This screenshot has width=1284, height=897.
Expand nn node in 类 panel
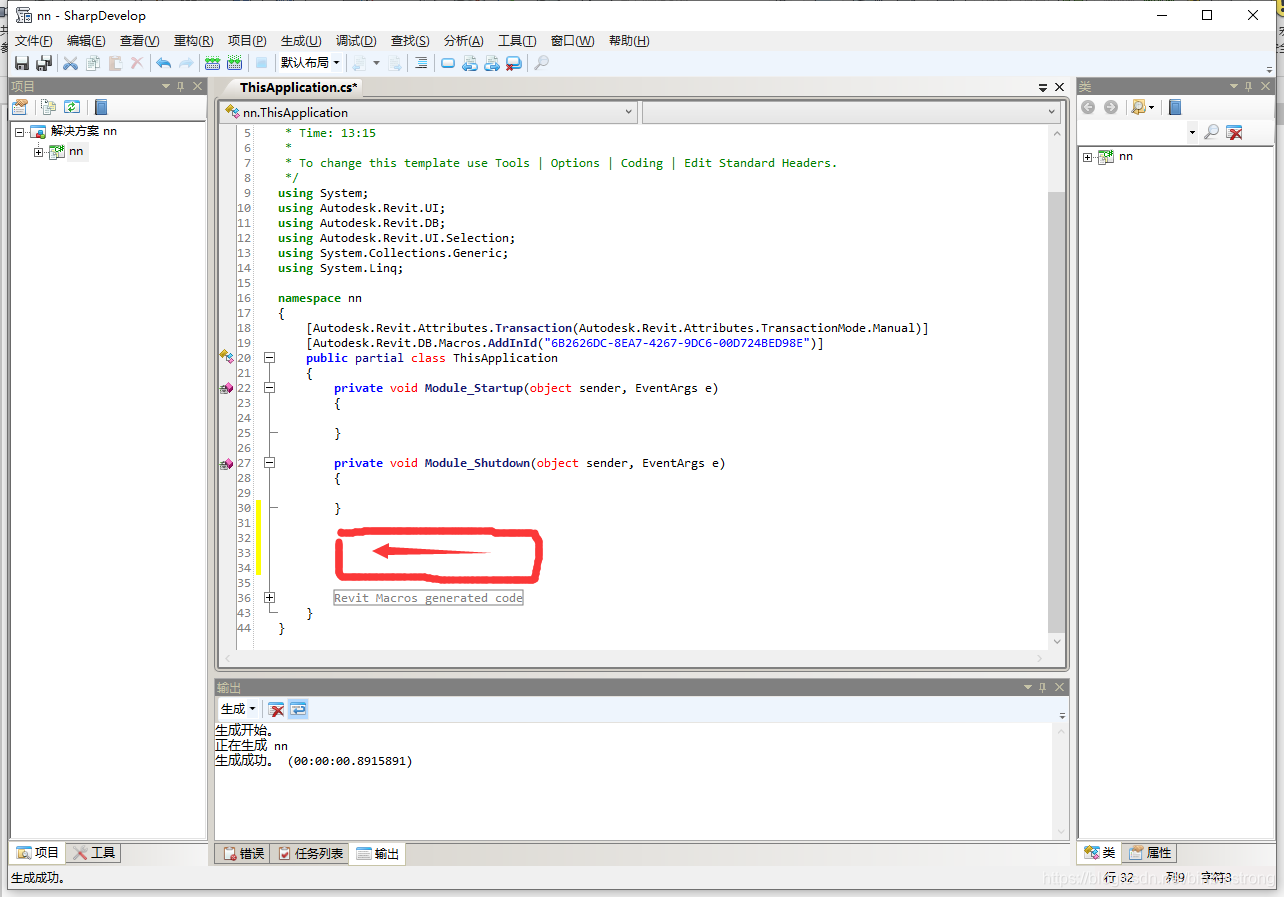coord(1088,157)
